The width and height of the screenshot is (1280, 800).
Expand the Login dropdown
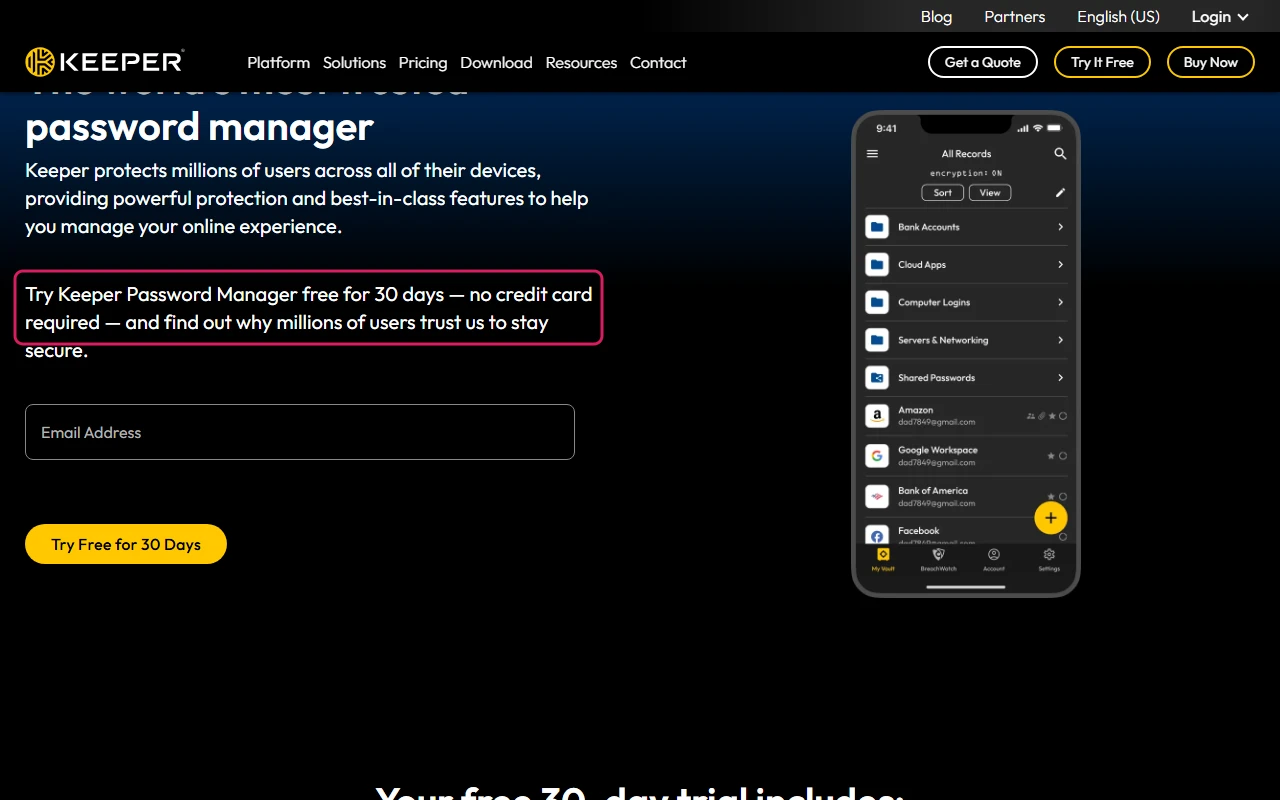(x=1220, y=16)
